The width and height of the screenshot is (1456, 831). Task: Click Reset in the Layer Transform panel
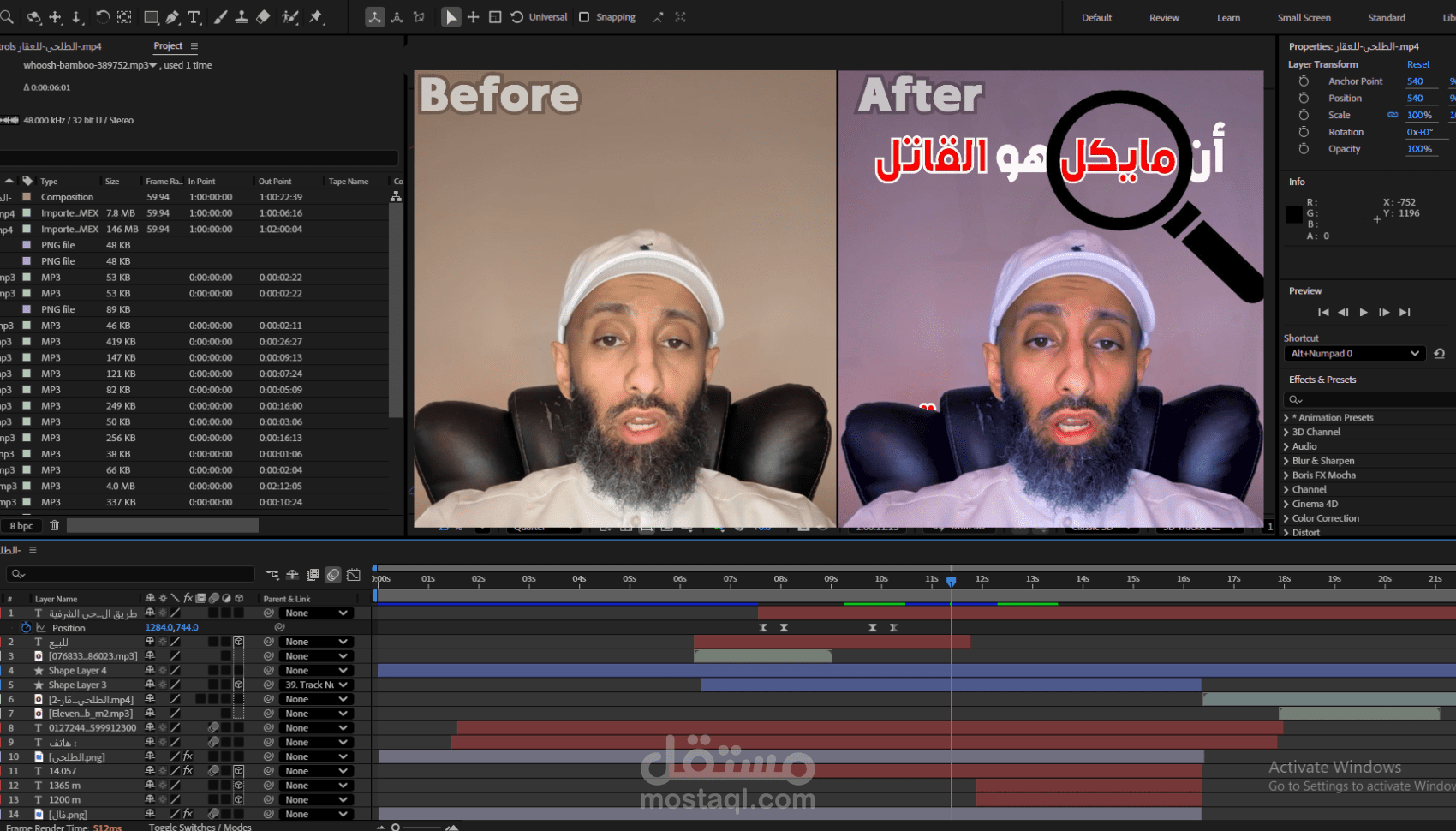(1418, 64)
